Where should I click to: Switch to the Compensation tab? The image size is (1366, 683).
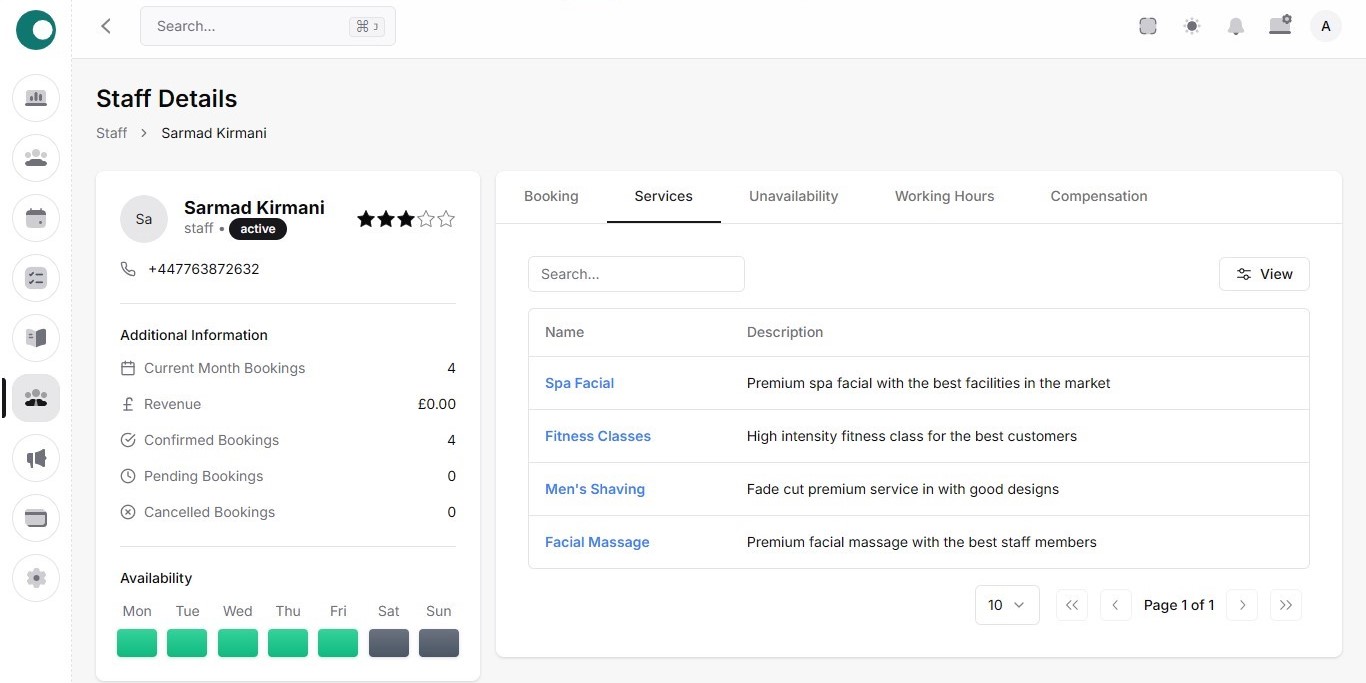tap(1098, 196)
